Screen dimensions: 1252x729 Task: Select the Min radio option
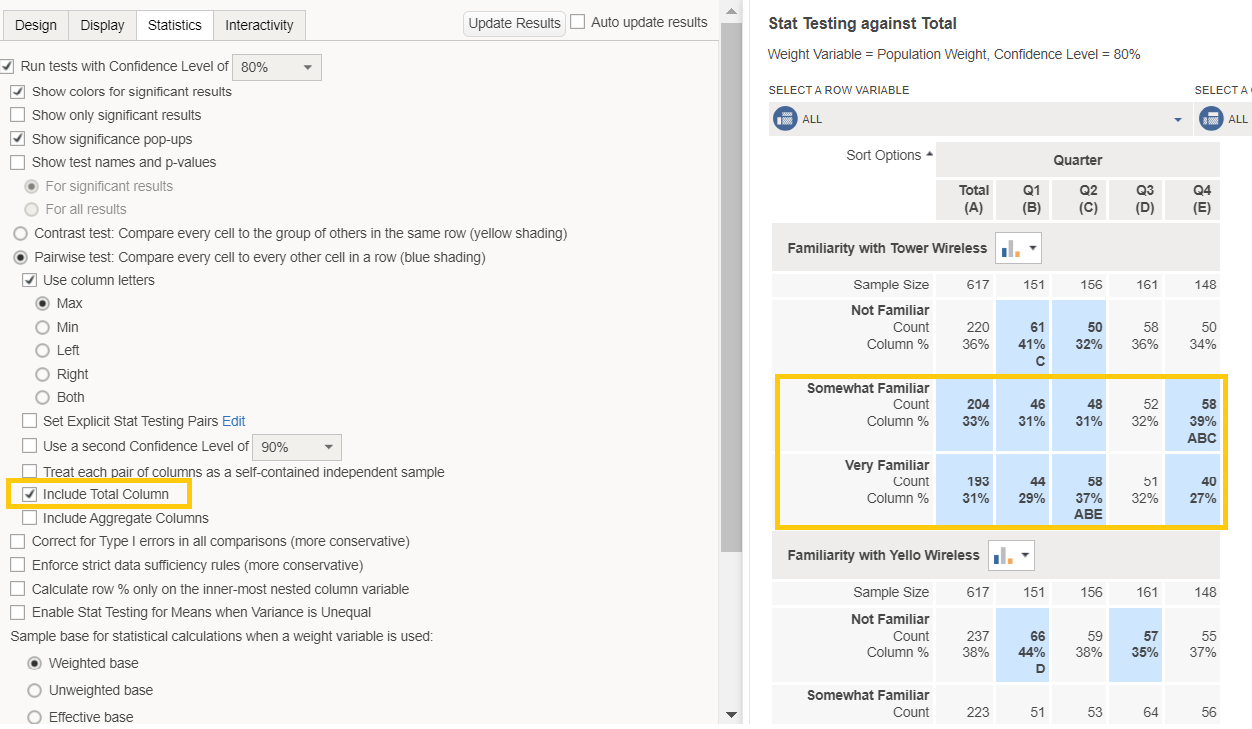click(42, 327)
